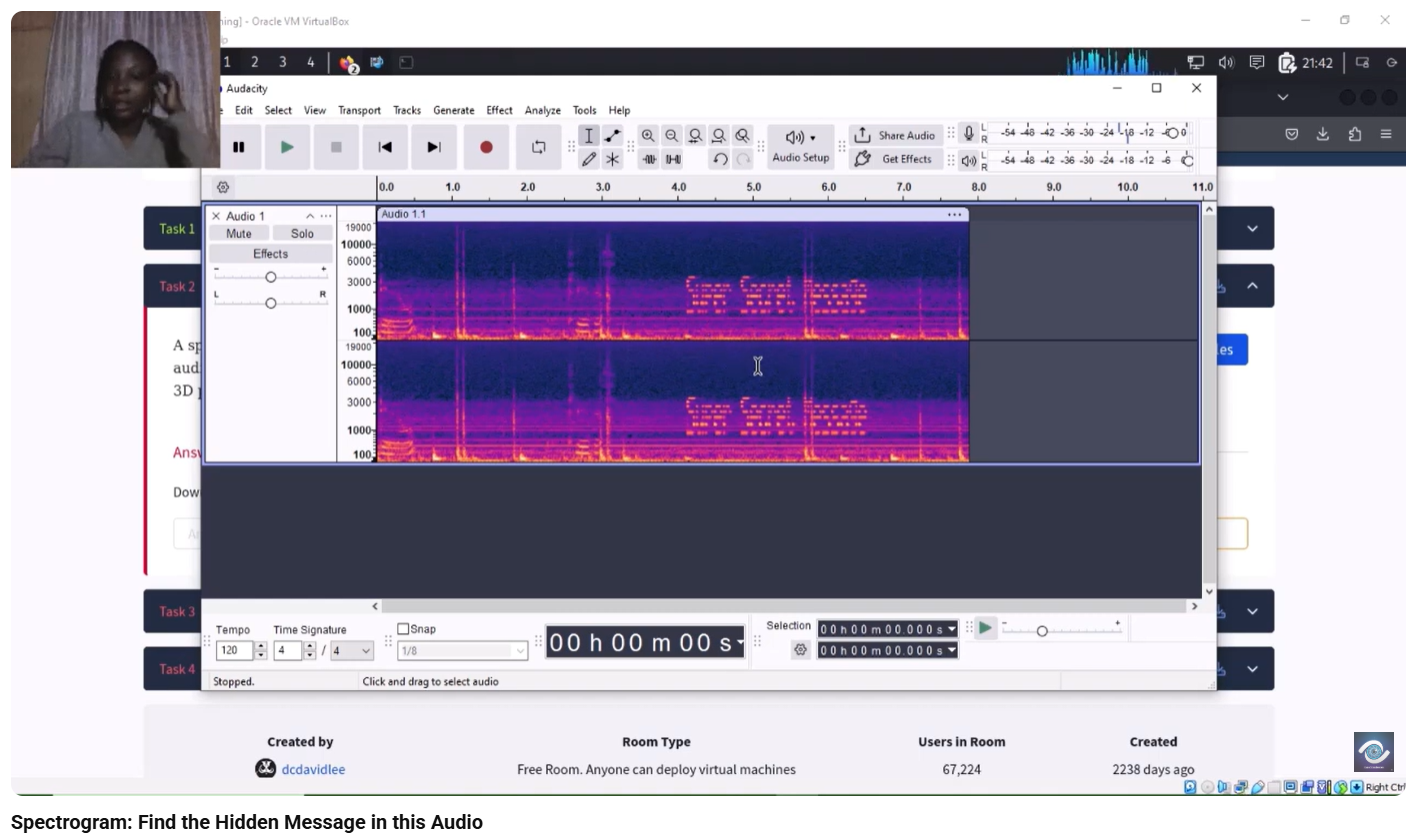
Task: Collapse Task 2 in the browser page
Action: [x=1252, y=286]
